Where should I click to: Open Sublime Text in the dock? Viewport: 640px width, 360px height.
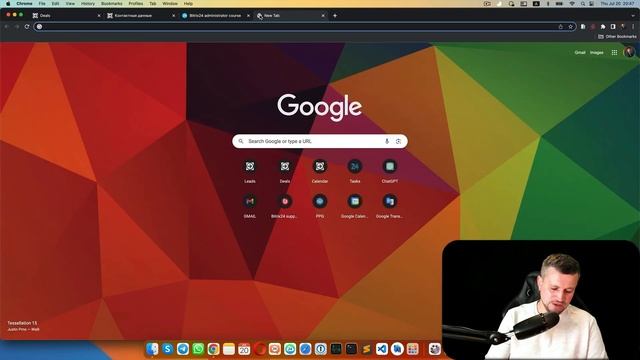click(367, 349)
